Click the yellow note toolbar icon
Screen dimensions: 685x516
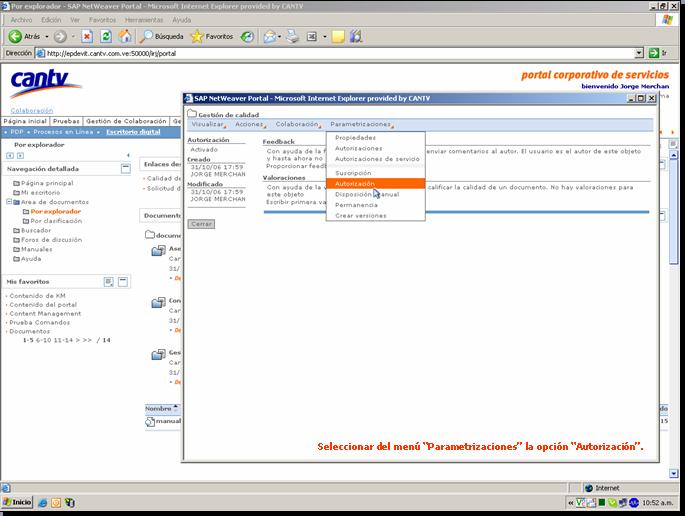tap(338, 37)
